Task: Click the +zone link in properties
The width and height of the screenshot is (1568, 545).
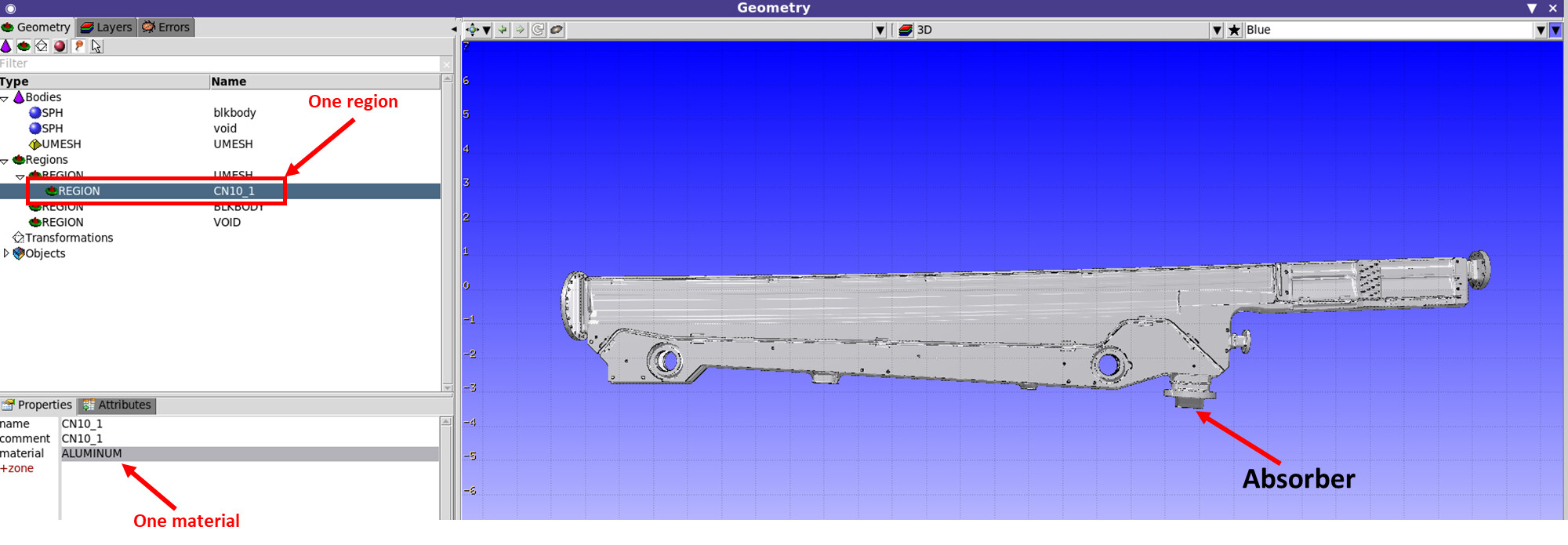Action: (x=17, y=468)
